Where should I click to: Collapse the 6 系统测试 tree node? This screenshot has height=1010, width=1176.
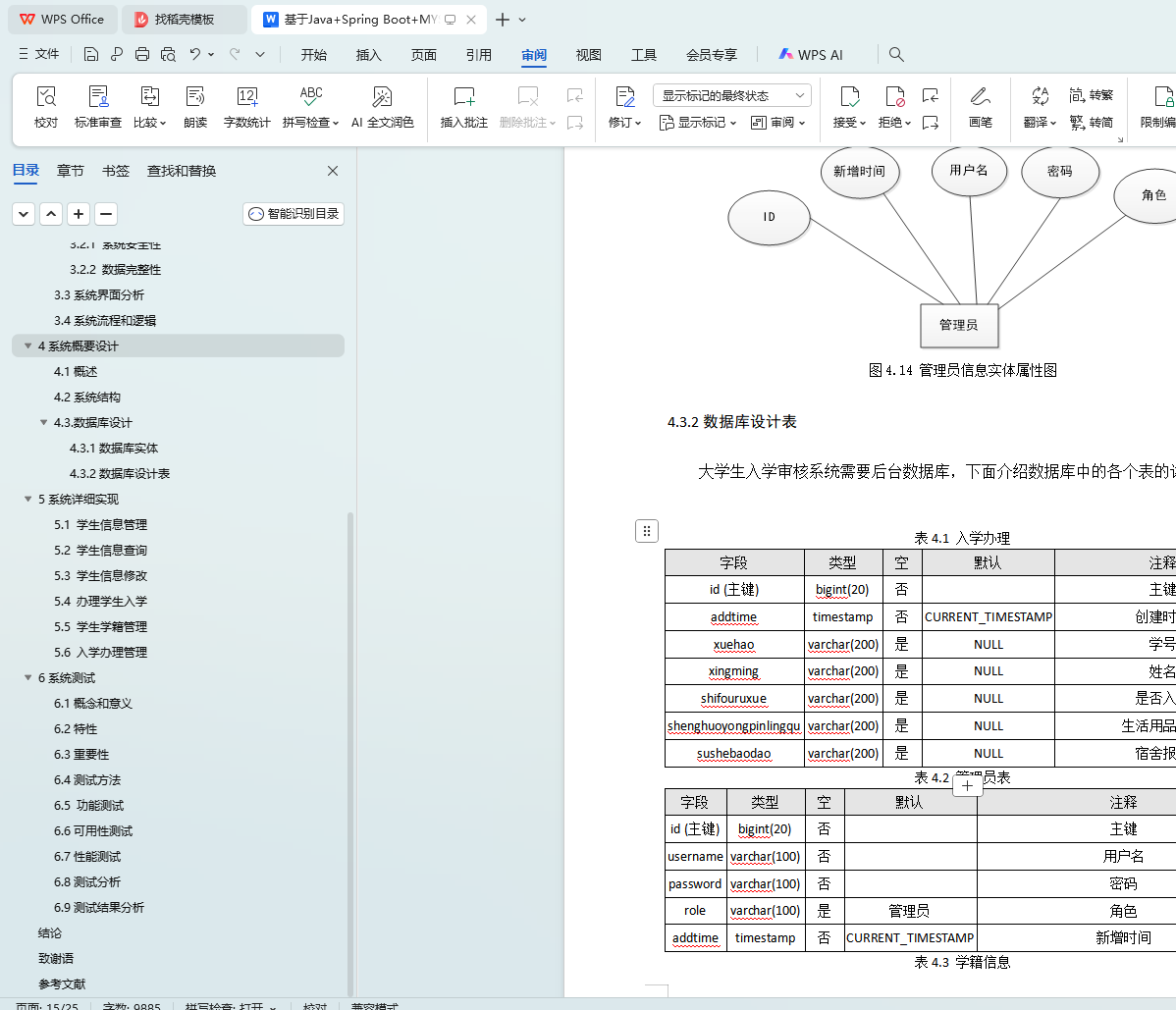pyautogui.click(x=27, y=677)
